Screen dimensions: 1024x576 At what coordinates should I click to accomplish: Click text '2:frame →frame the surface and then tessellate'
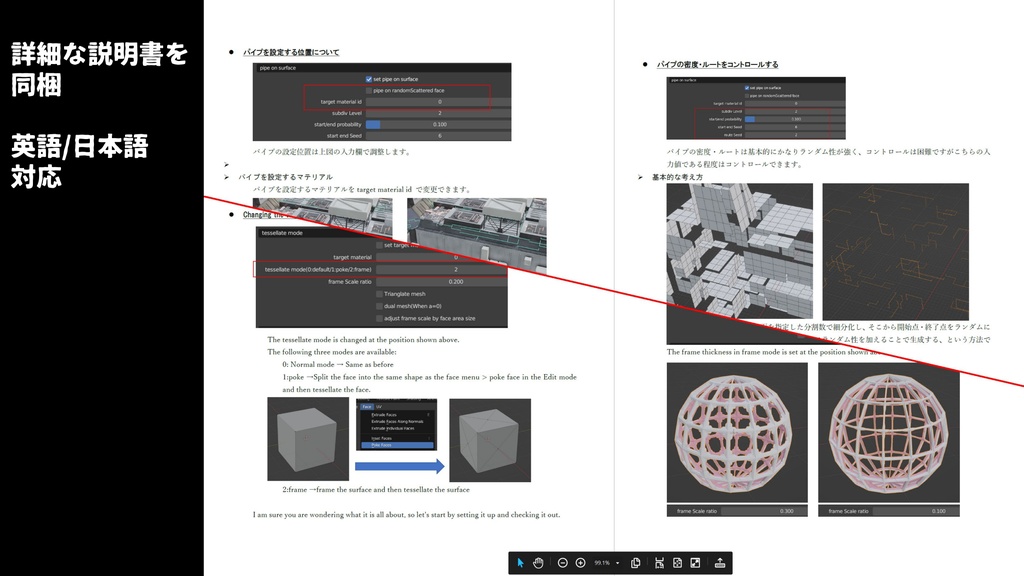376,489
